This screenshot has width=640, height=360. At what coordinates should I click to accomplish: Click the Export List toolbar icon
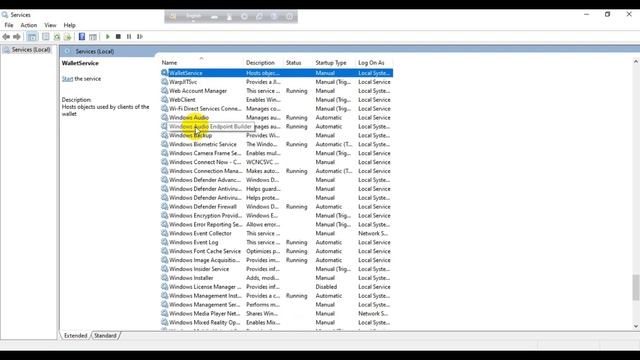[x=67, y=37]
